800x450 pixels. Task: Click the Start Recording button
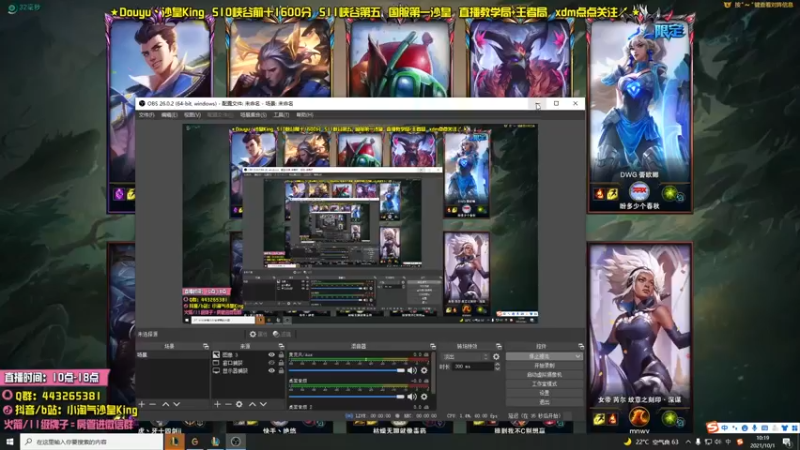[544, 366]
